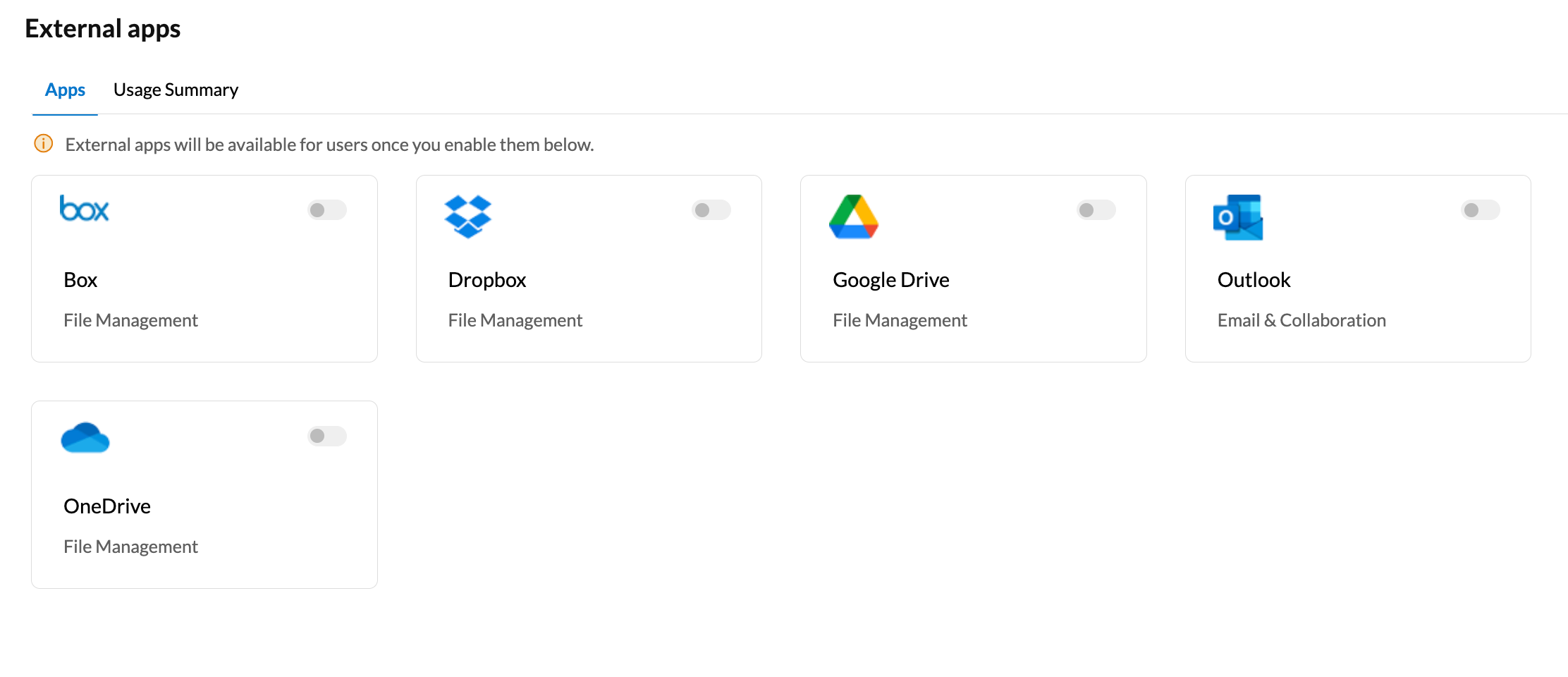Click the Box logo icon
The width and height of the screenshot is (1568, 677).
(85, 209)
